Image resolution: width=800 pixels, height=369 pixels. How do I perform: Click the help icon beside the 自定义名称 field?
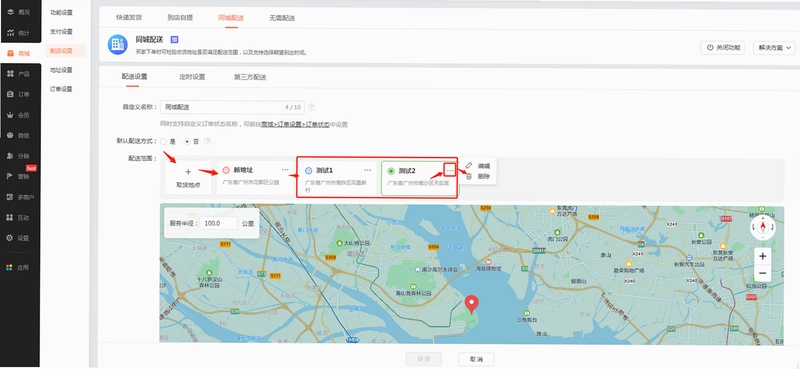[x=311, y=107]
